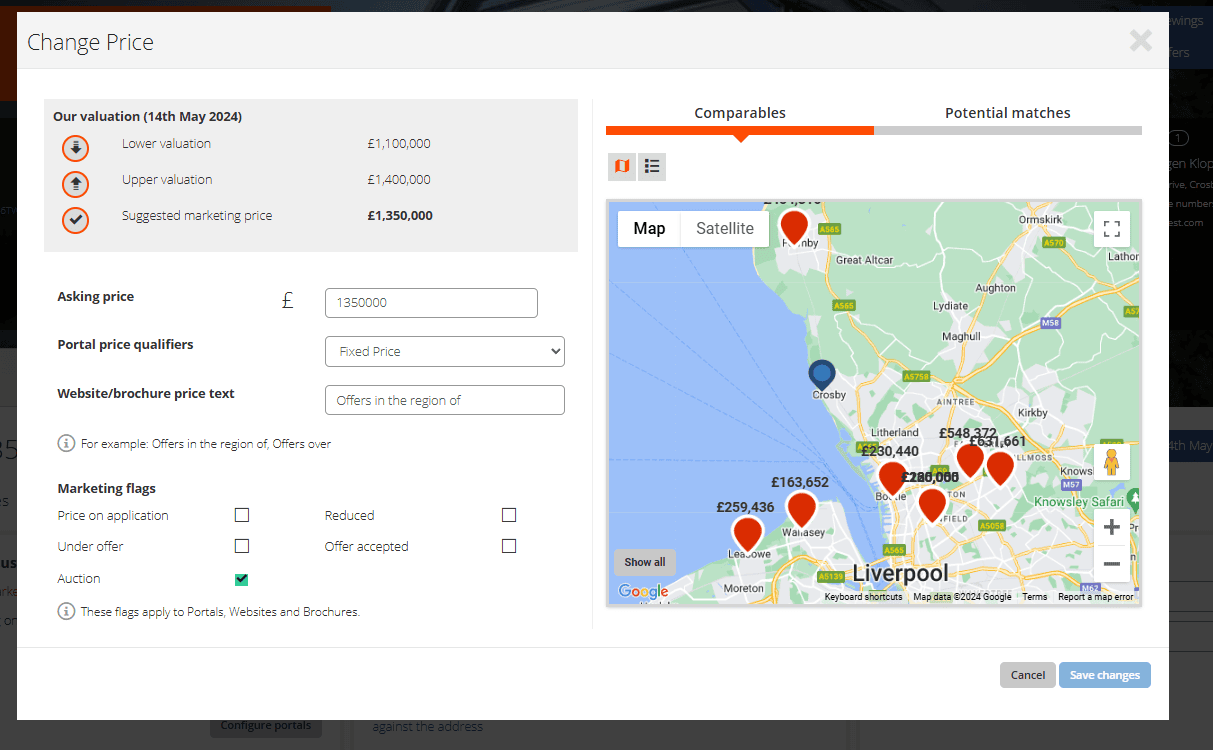Click the blue Crosby property marker
Viewport: 1213px width, 750px height.
(x=822, y=375)
